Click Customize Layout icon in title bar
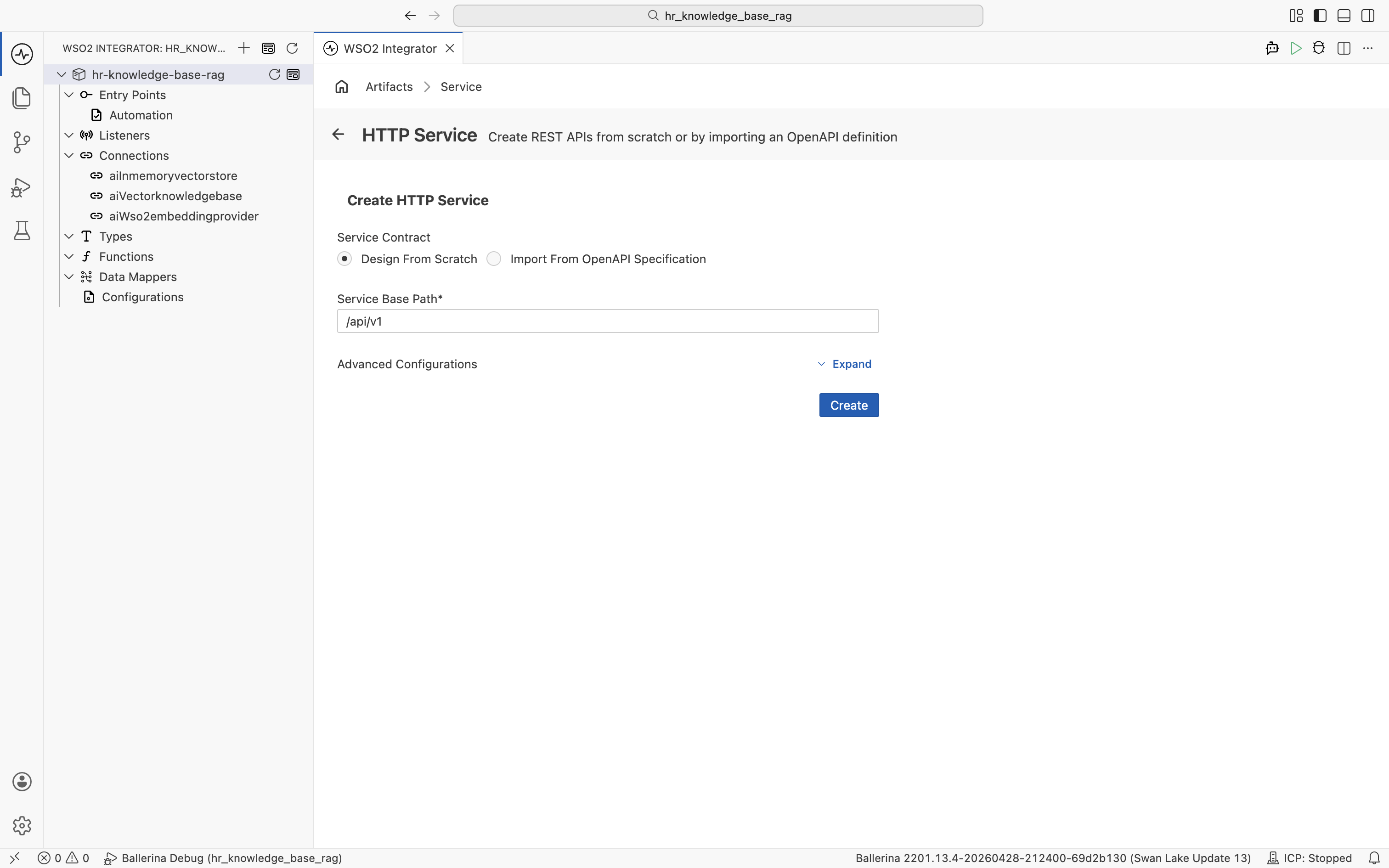Viewport: 1389px width, 868px height. 1296,16
